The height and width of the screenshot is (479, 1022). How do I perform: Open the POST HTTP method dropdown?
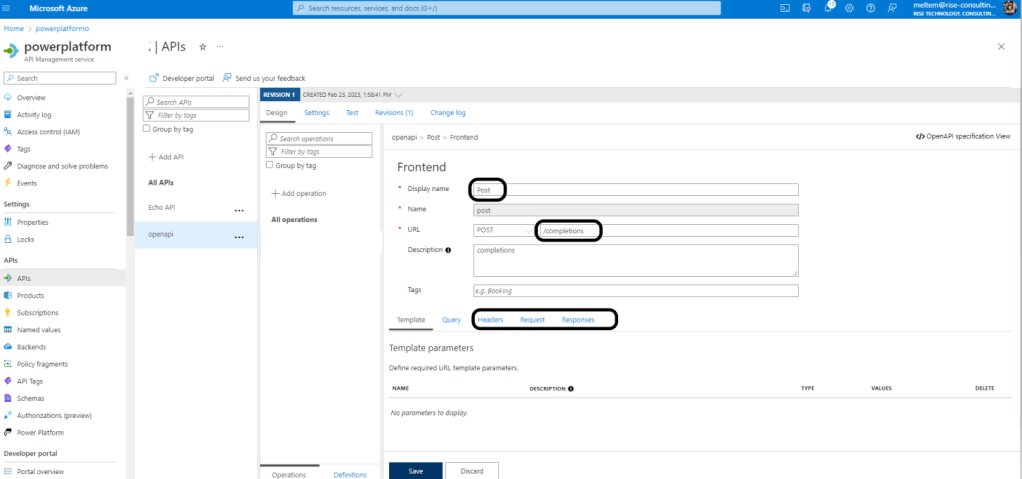pos(504,231)
